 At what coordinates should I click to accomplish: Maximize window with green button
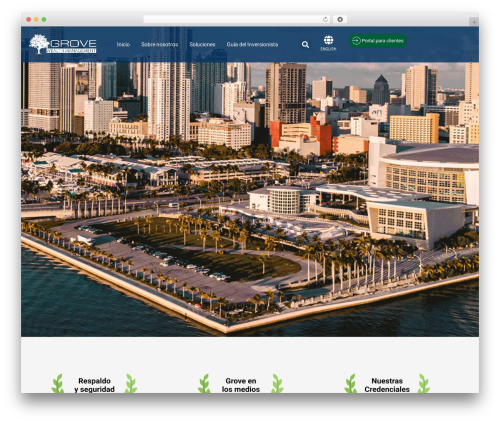click(x=44, y=19)
